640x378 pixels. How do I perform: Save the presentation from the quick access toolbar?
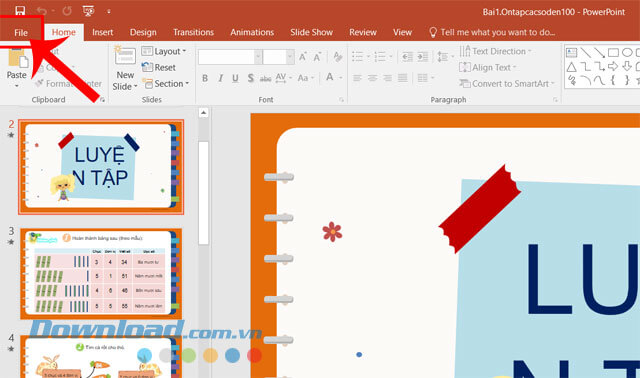click(x=20, y=11)
